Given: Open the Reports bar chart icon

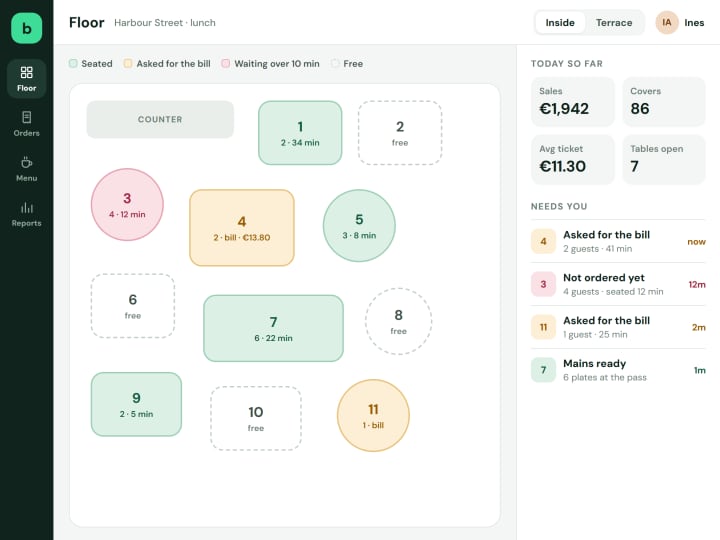Looking at the screenshot, I should 27,208.
